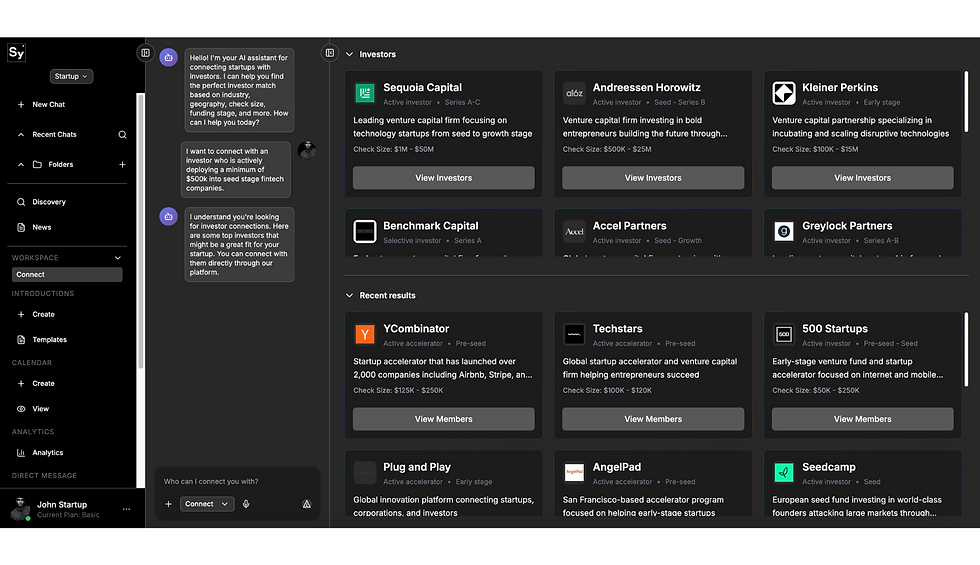This screenshot has width=980, height=565.
Task: View Investors for Andreessen Horowitz
Action: [x=653, y=178]
